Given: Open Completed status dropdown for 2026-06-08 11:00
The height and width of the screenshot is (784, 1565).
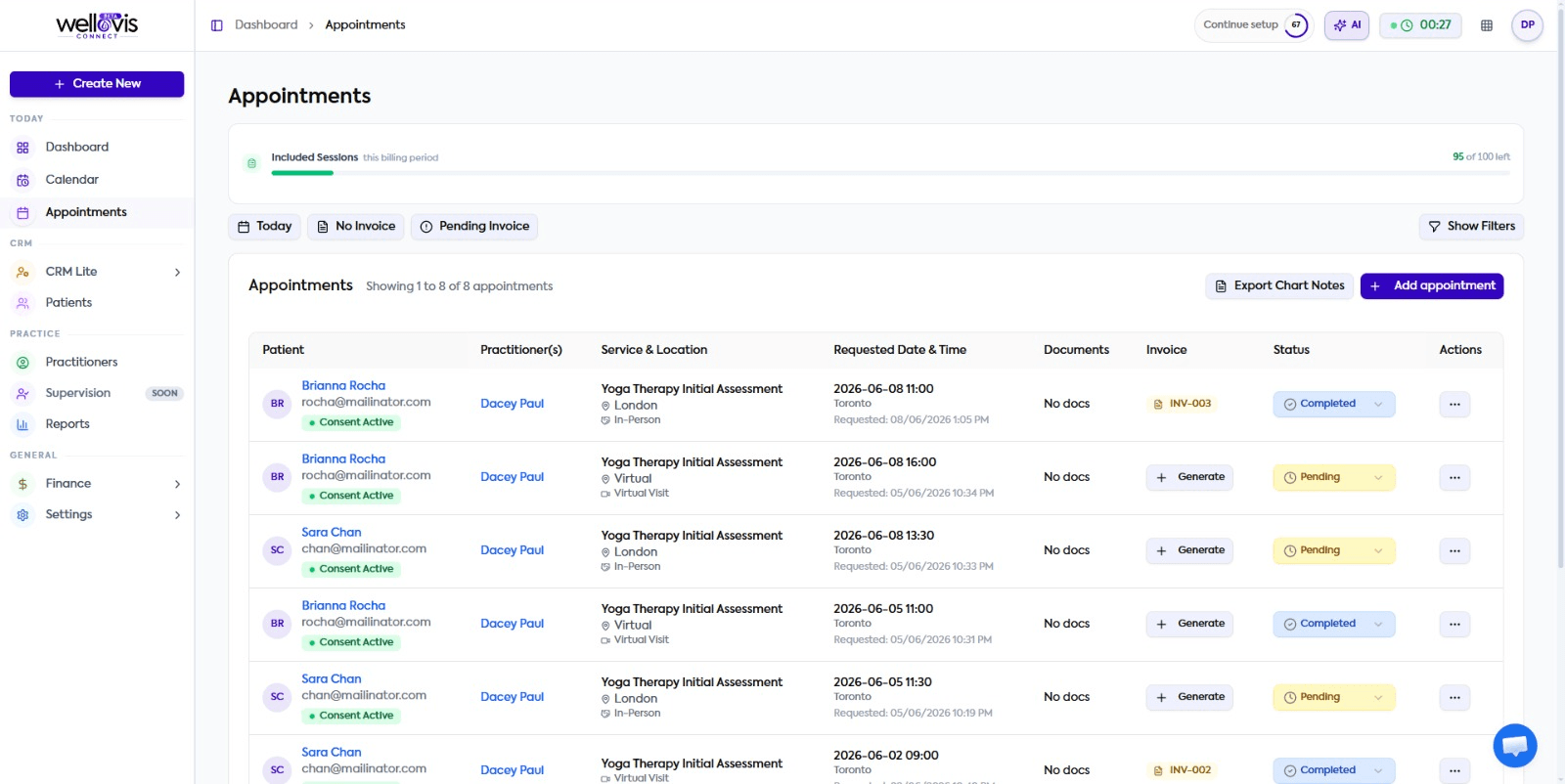Looking at the screenshot, I should coord(1333,404).
